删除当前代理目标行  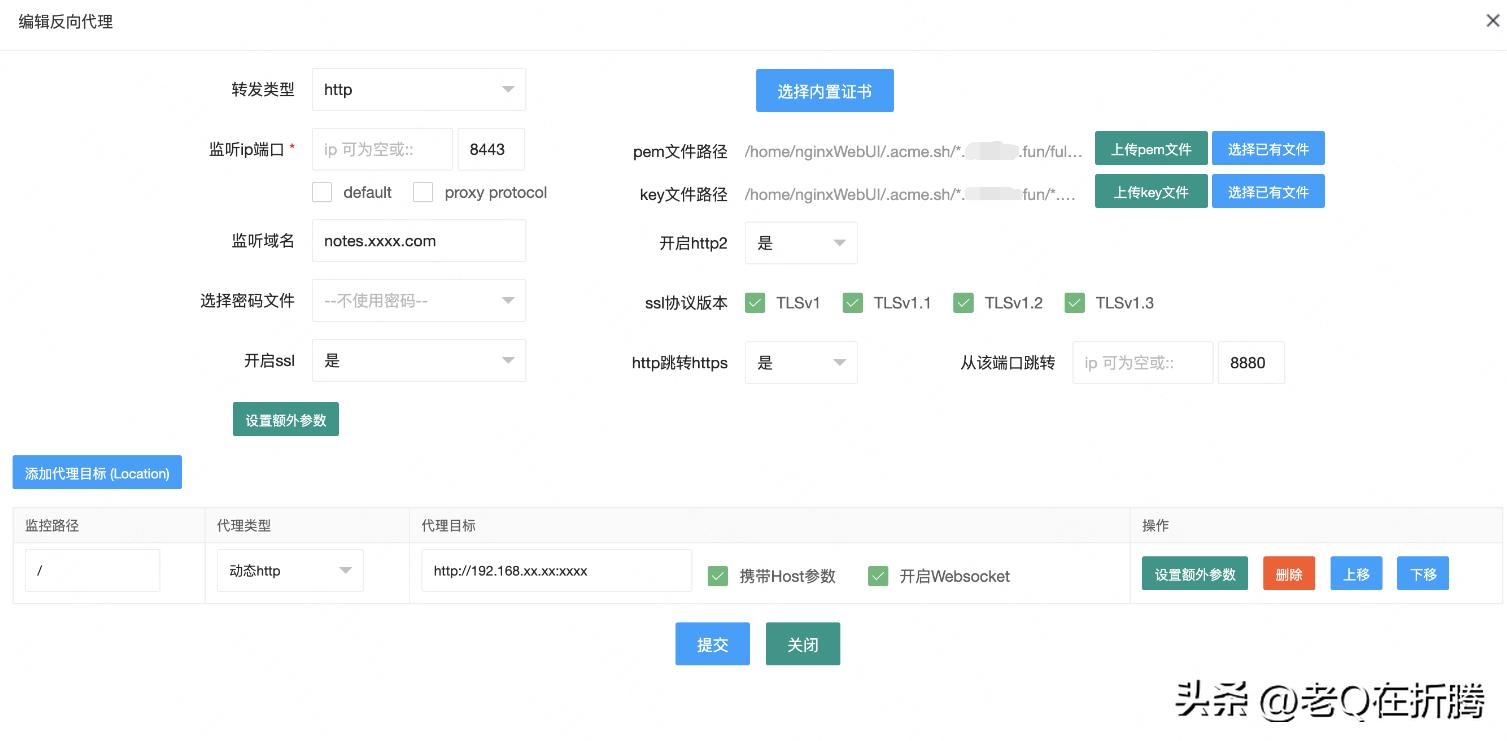[x=1288, y=573]
